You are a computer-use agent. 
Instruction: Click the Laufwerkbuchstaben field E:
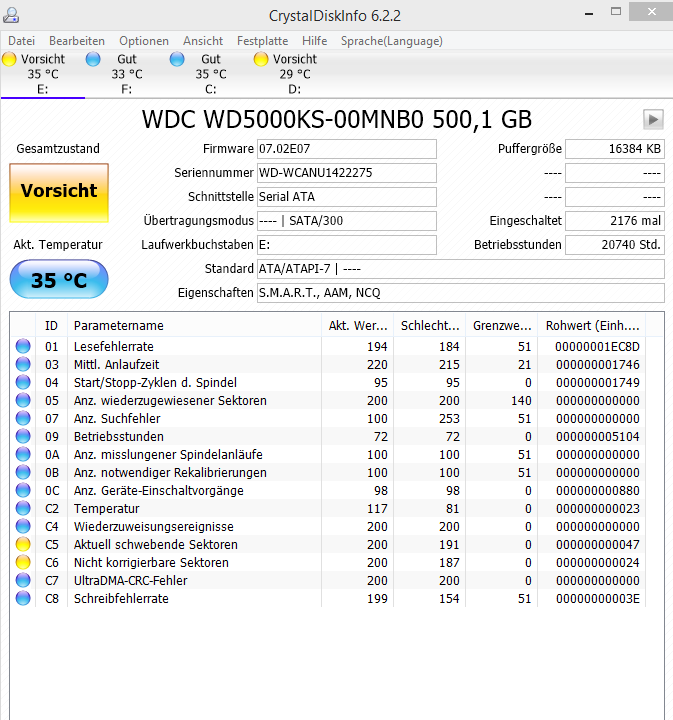click(347, 245)
